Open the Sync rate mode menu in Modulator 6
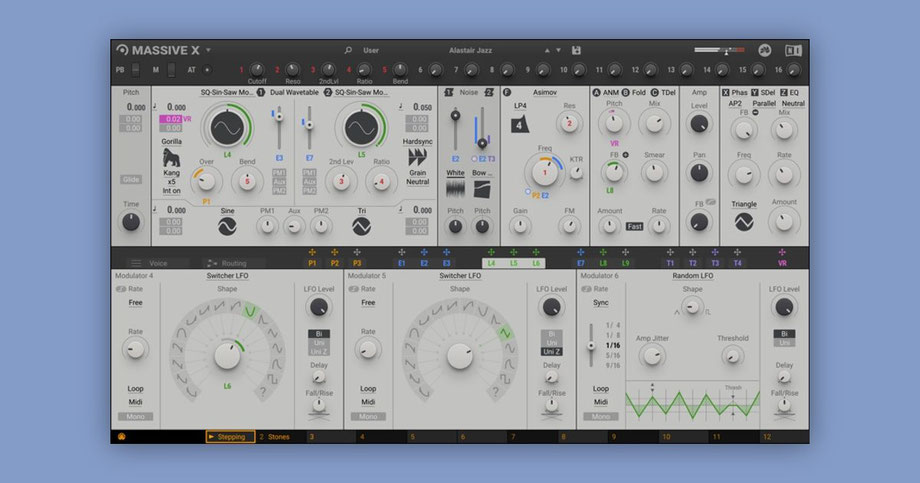Viewport: 920px width, 483px height. 601,303
